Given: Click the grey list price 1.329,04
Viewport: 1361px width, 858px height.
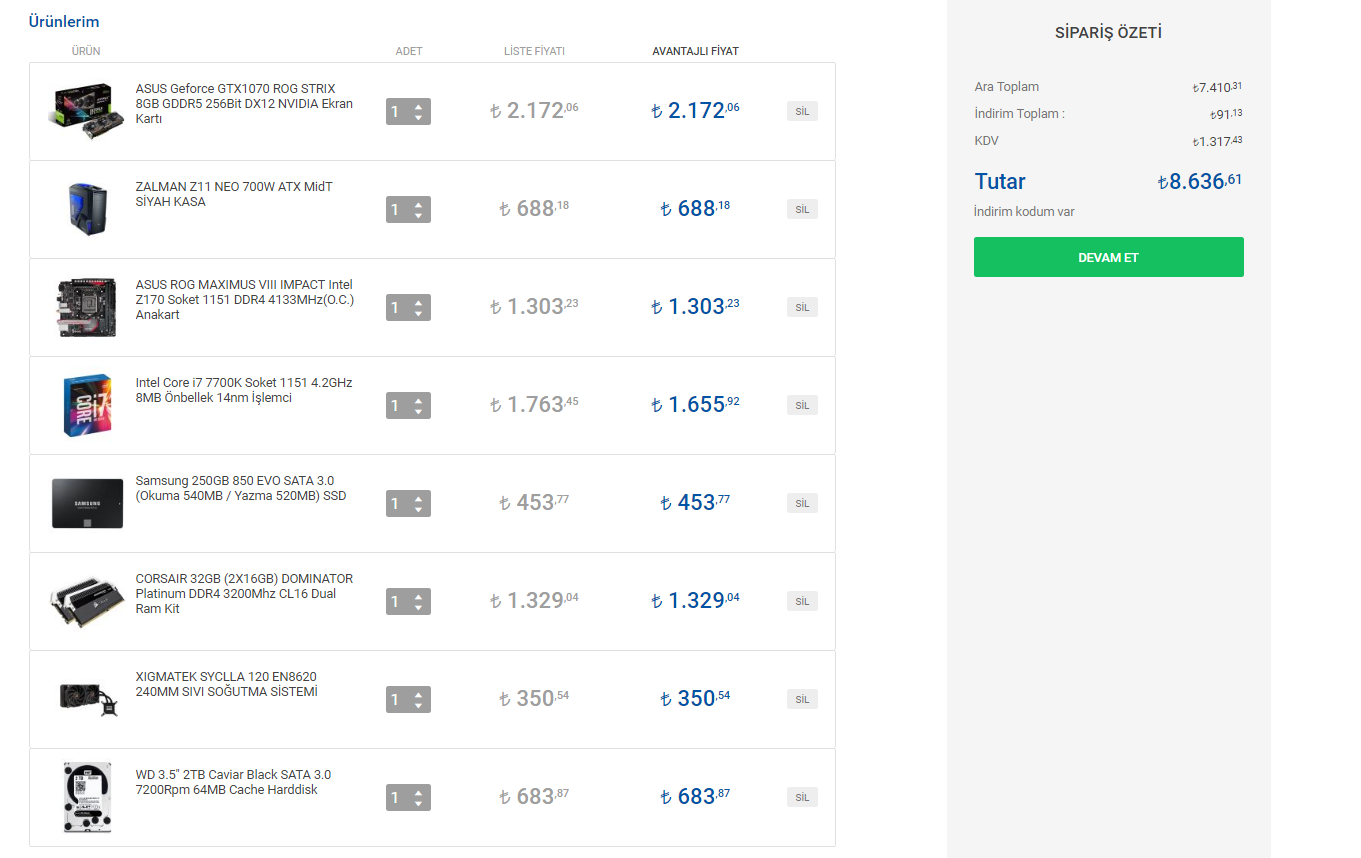Looking at the screenshot, I should [x=534, y=600].
